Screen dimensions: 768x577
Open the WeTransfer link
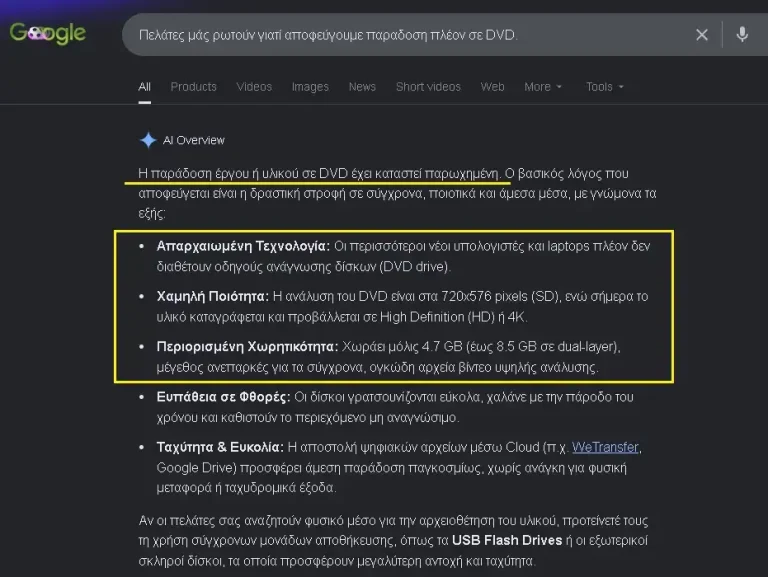tap(605, 447)
